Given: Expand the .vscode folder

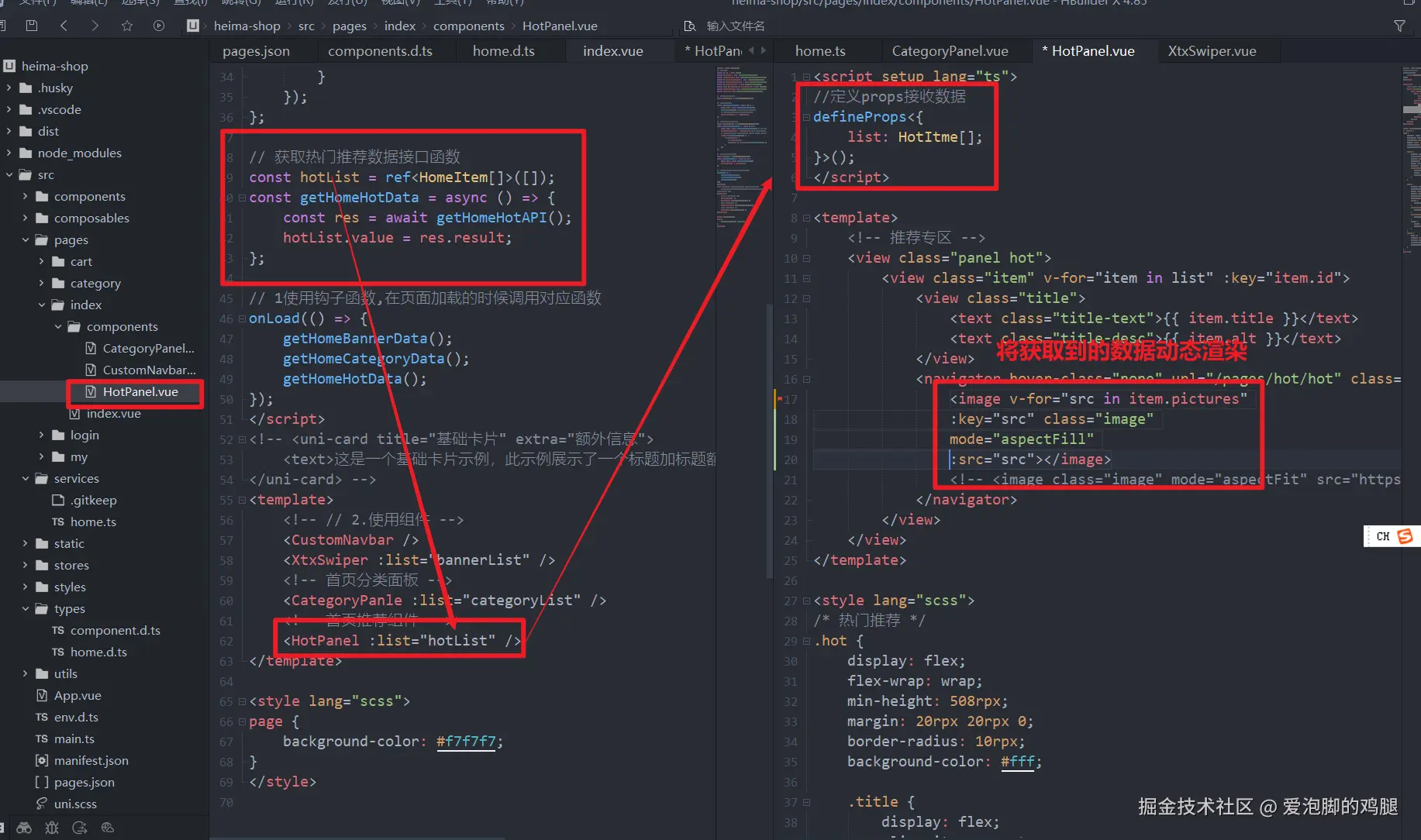Looking at the screenshot, I should click(9, 109).
